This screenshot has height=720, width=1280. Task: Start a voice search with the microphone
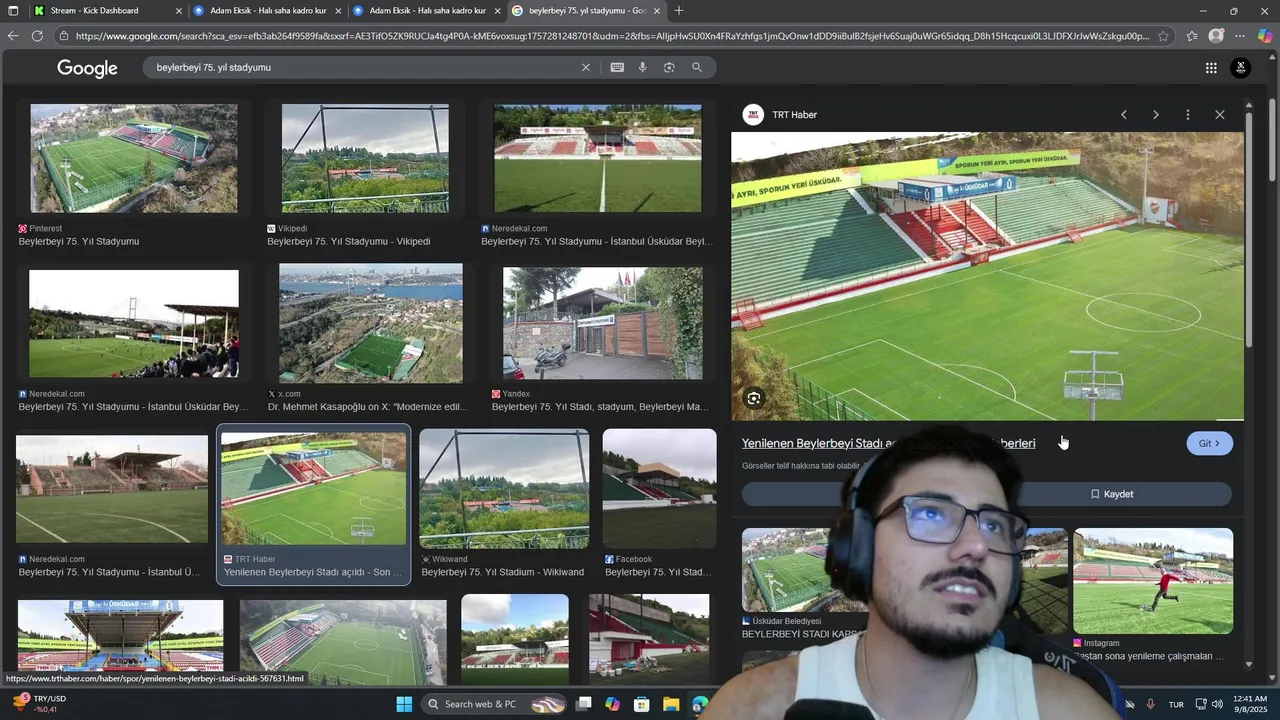point(642,67)
